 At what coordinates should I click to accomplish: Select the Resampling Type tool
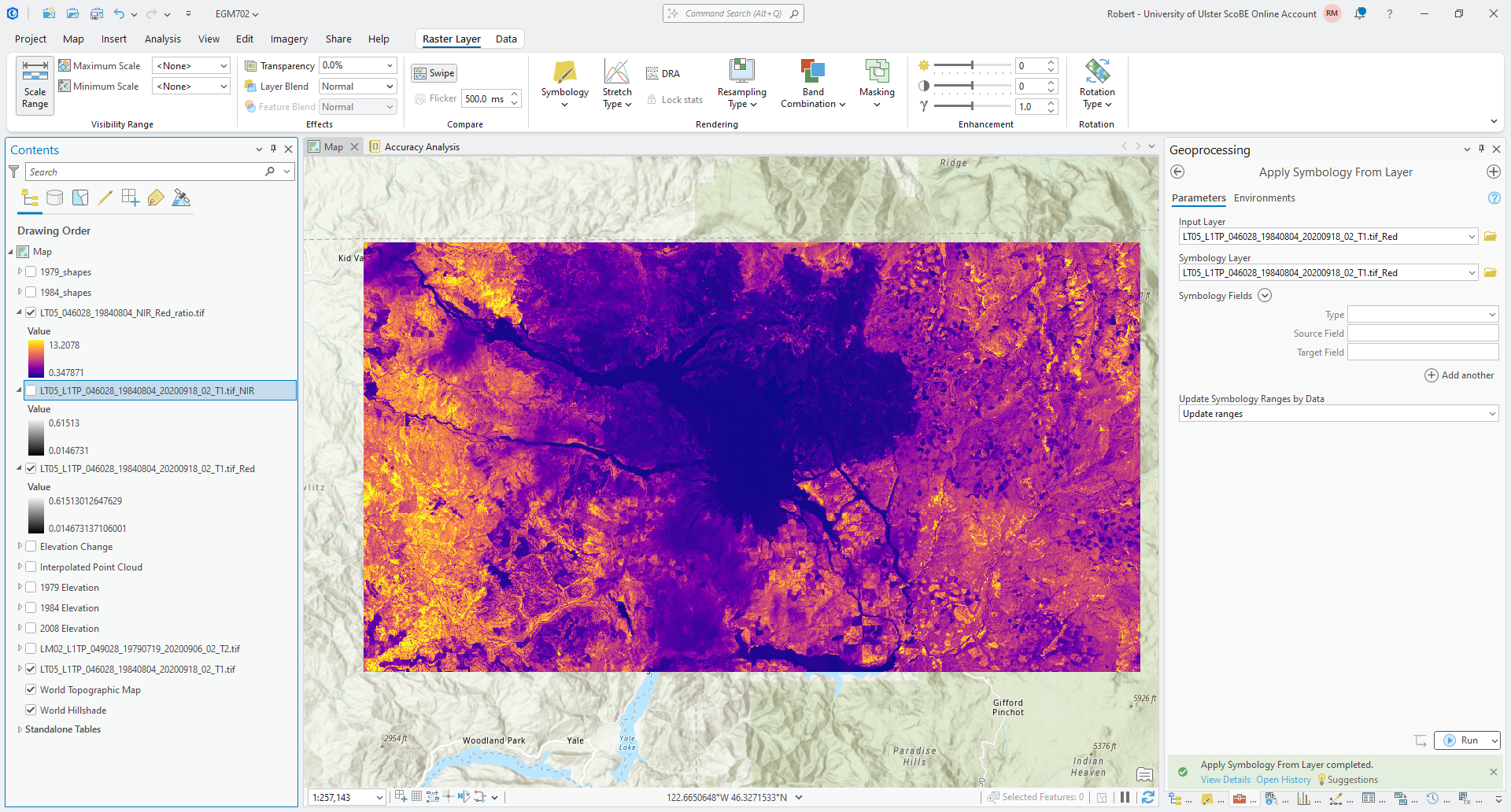(x=741, y=72)
